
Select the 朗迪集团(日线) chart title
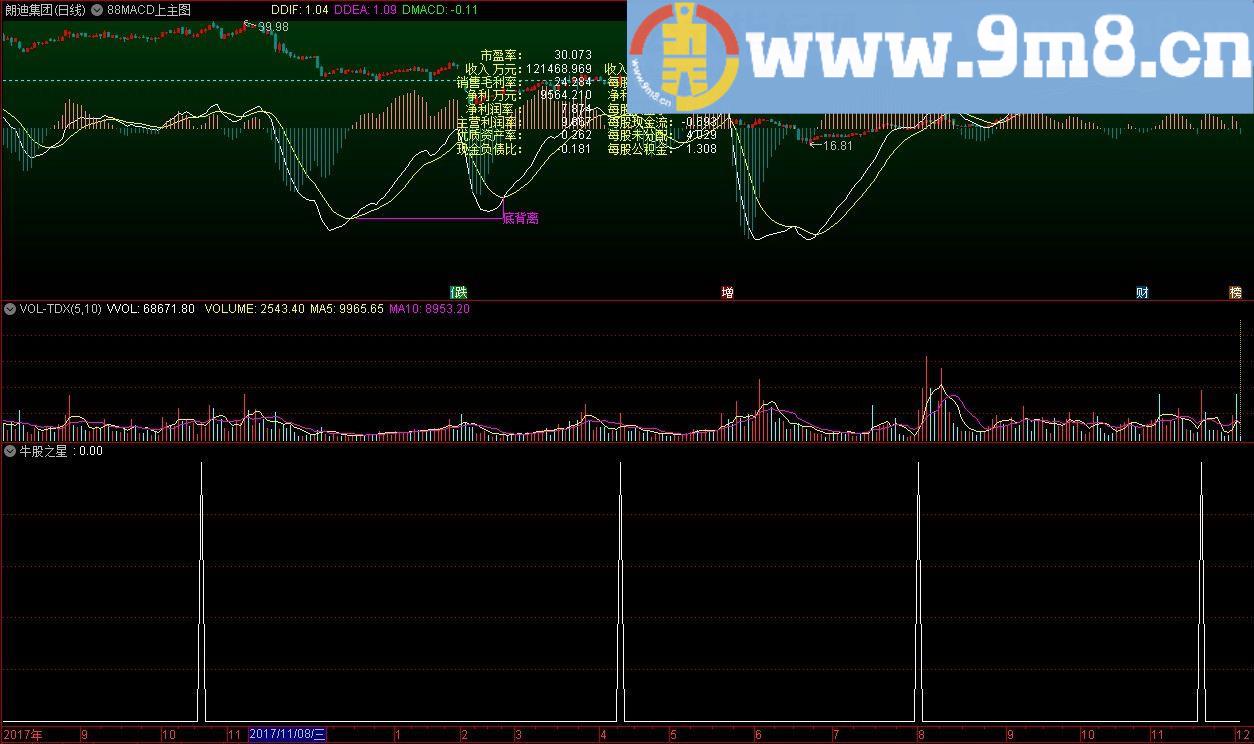point(45,10)
